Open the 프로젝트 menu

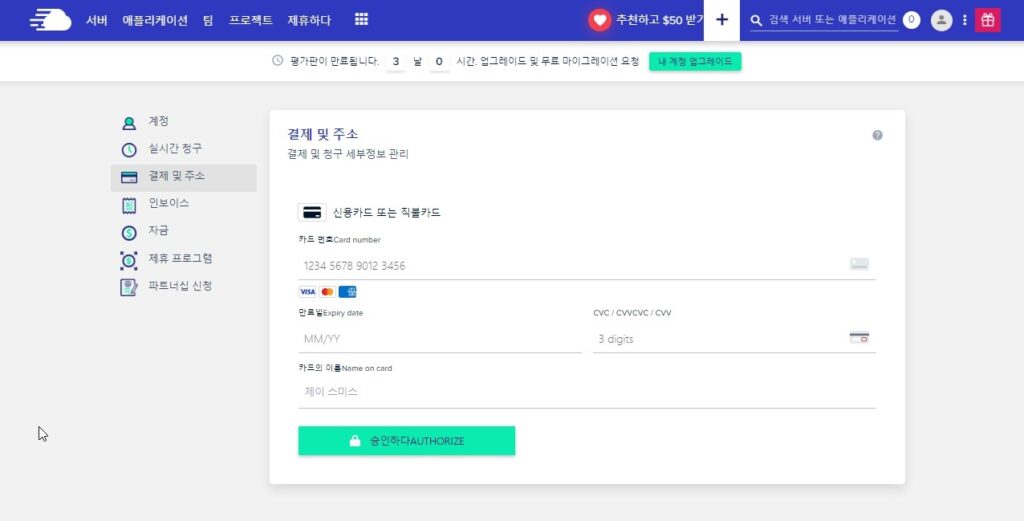coord(251,20)
